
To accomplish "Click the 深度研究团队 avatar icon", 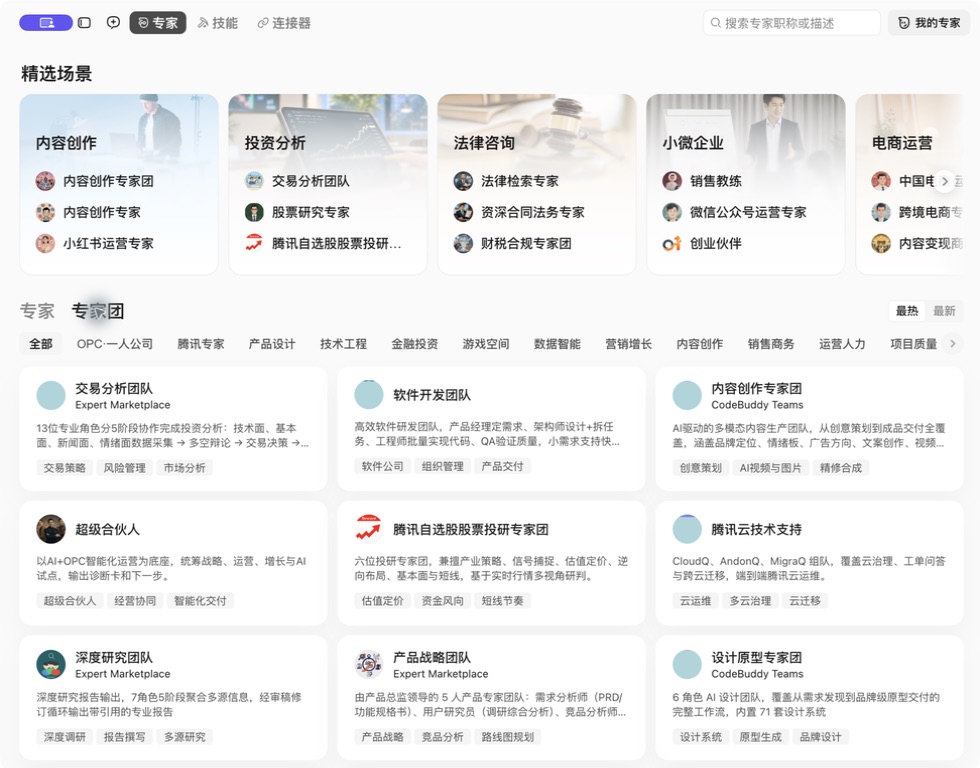I will 51,664.
